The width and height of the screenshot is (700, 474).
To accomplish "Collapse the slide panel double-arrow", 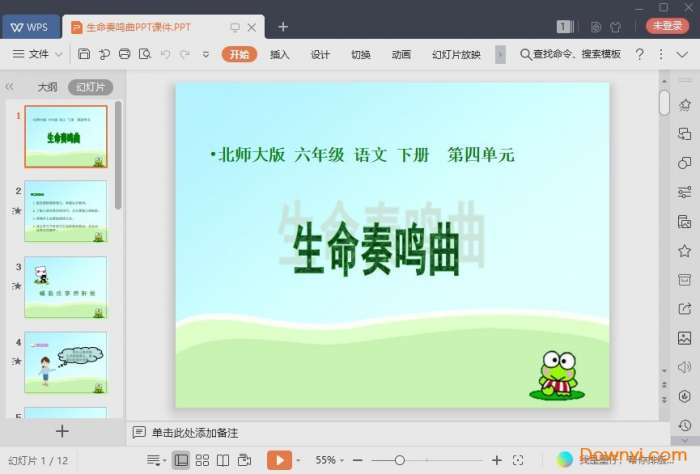I will point(9,87).
